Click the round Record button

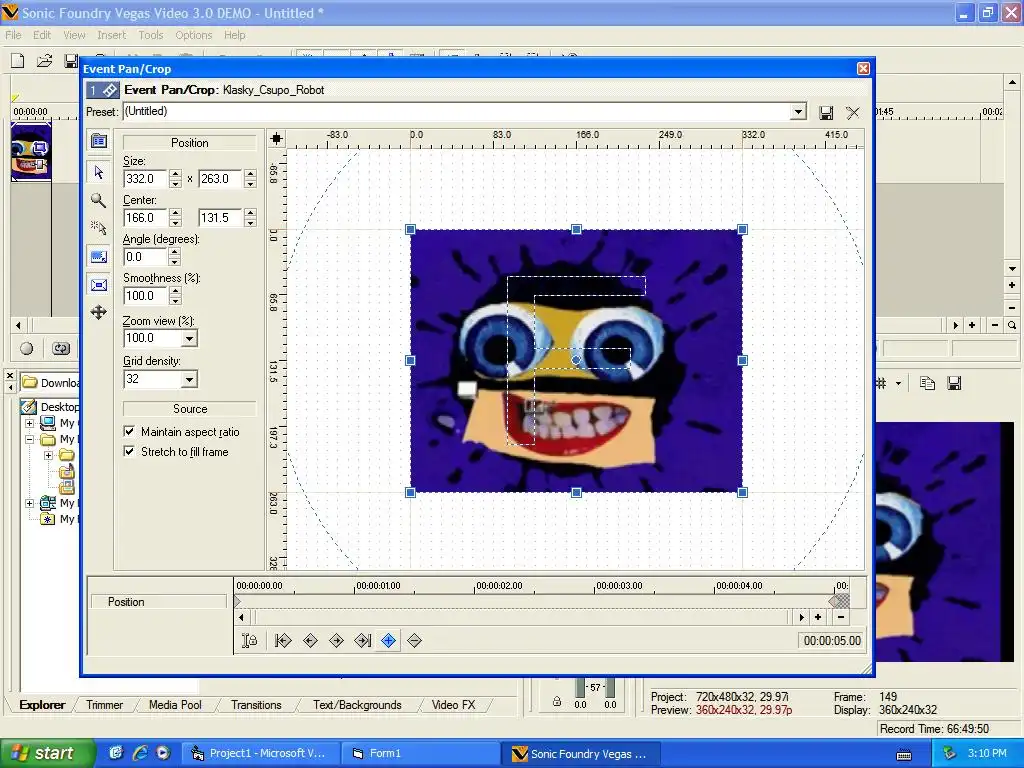point(26,348)
